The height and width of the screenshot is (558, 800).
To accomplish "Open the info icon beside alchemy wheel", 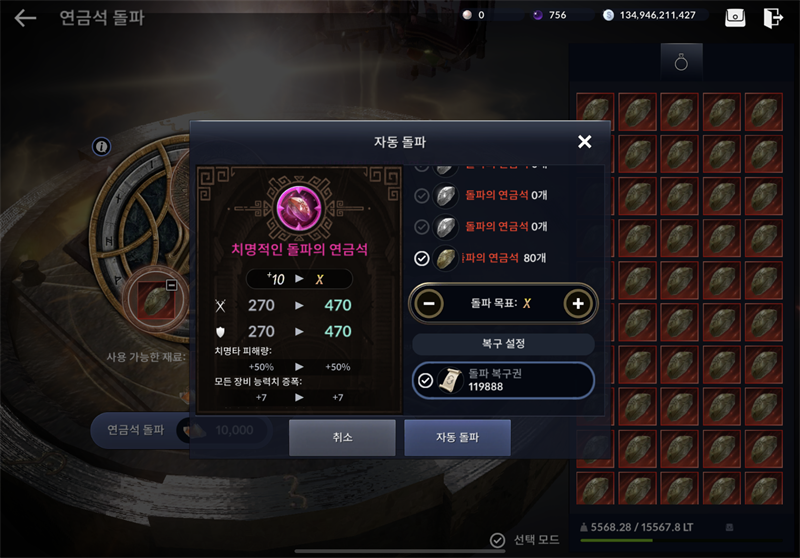I will [x=102, y=147].
